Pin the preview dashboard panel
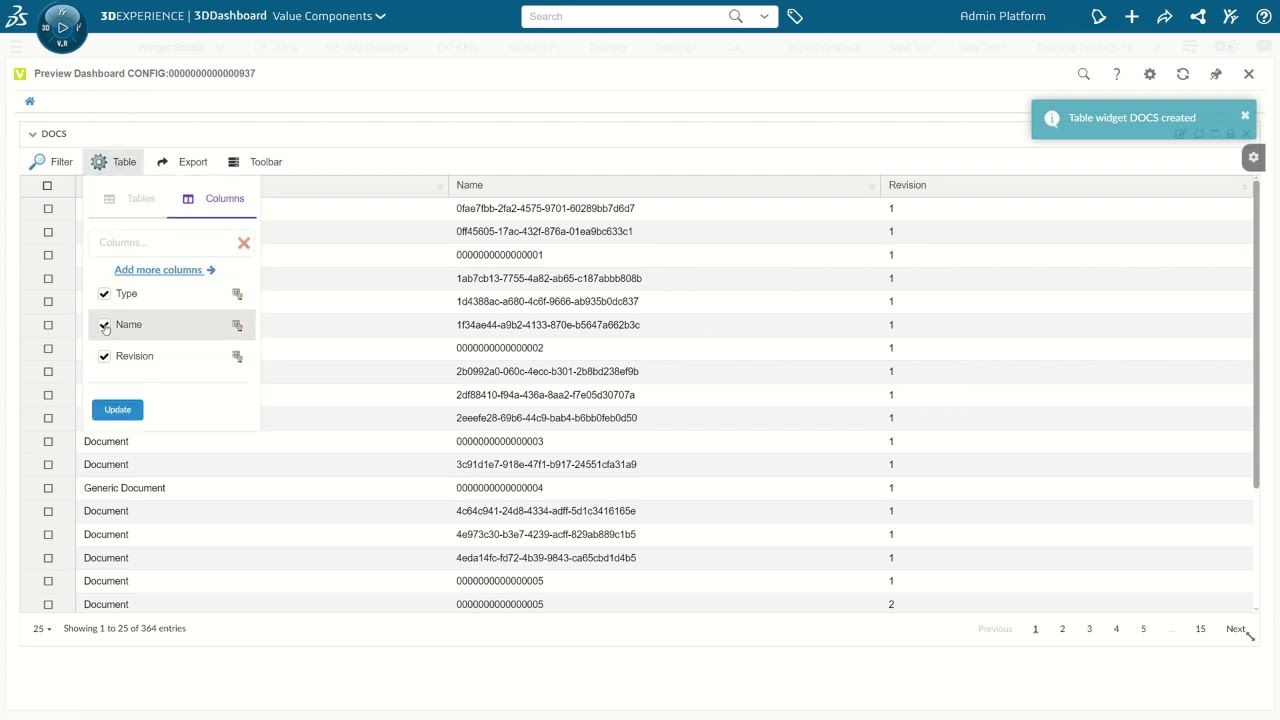The image size is (1280, 720). point(1216,74)
